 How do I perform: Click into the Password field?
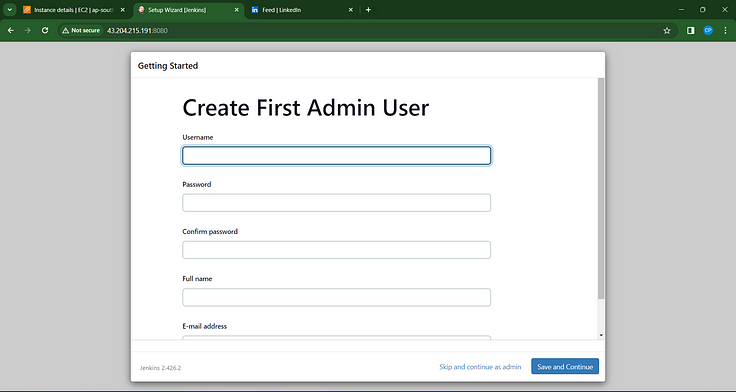pyautogui.click(x=337, y=203)
